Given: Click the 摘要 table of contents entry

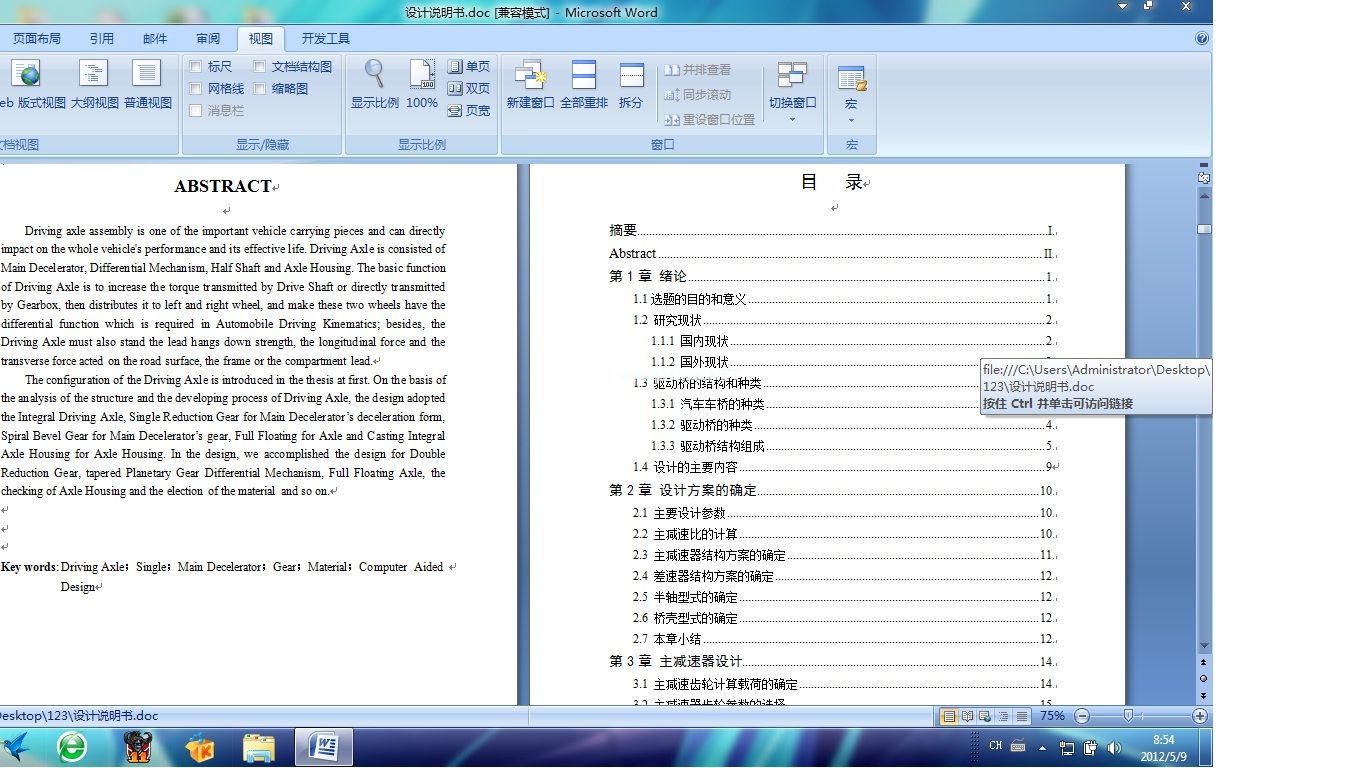Looking at the screenshot, I should coord(833,231).
